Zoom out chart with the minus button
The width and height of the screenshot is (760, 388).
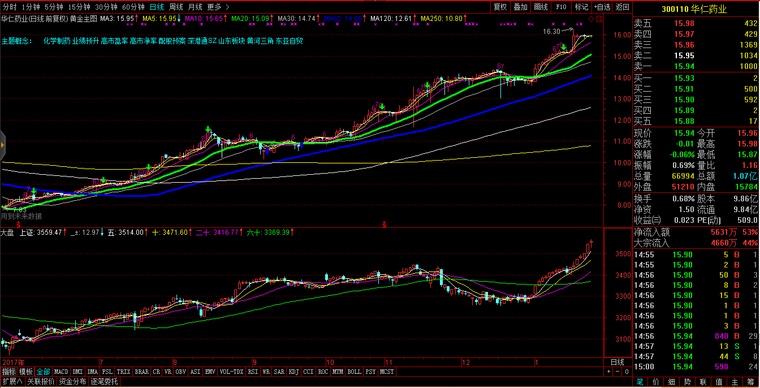(x=618, y=372)
